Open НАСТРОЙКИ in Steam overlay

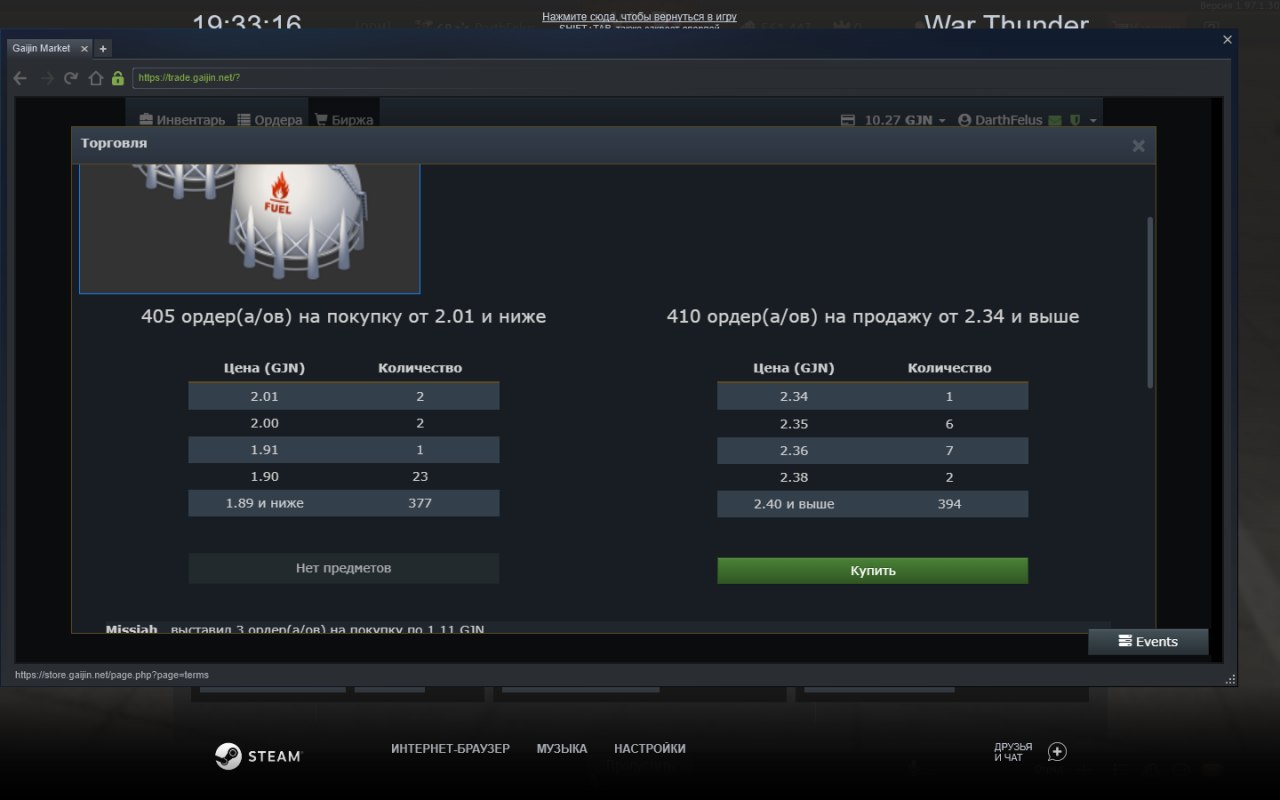click(650, 749)
